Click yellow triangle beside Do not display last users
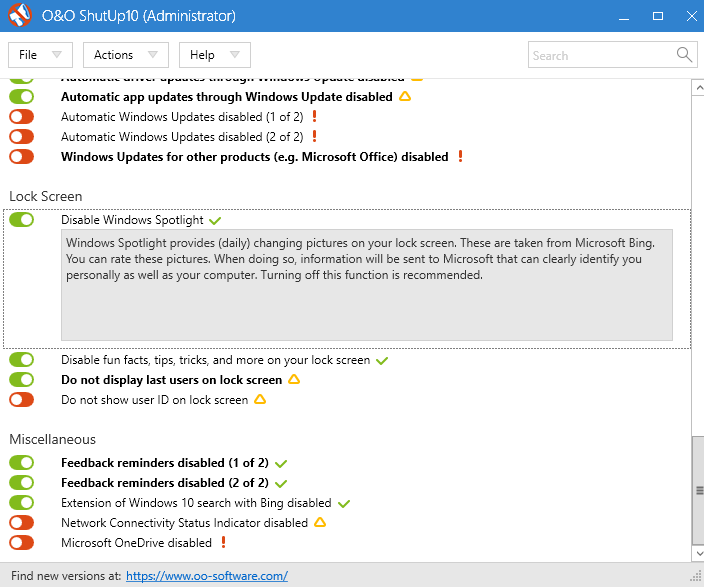This screenshot has width=704, height=587. tap(294, 380)
